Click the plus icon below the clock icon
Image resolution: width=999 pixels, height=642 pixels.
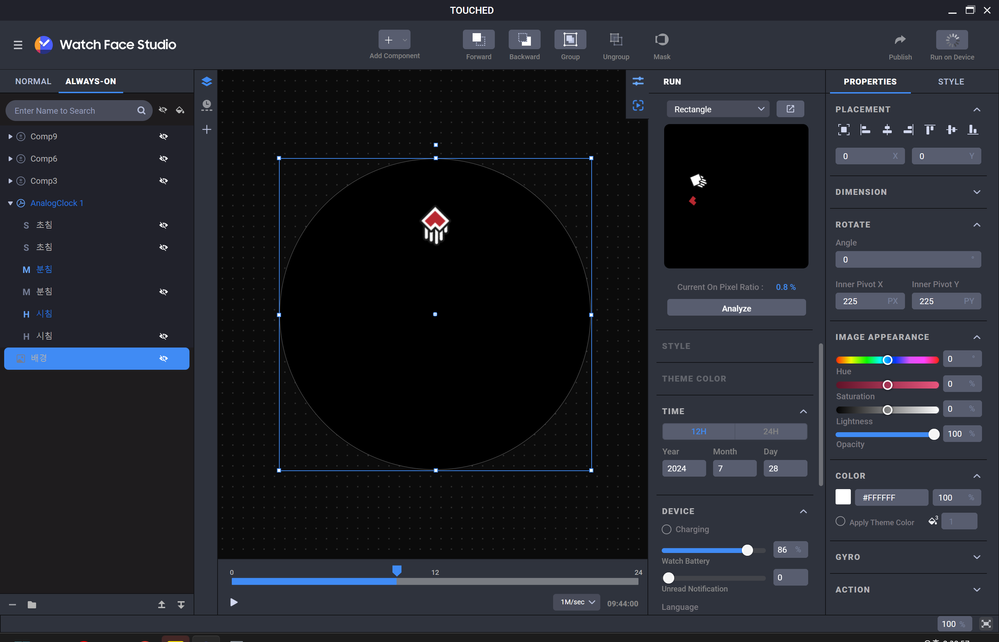pos(206,129)
